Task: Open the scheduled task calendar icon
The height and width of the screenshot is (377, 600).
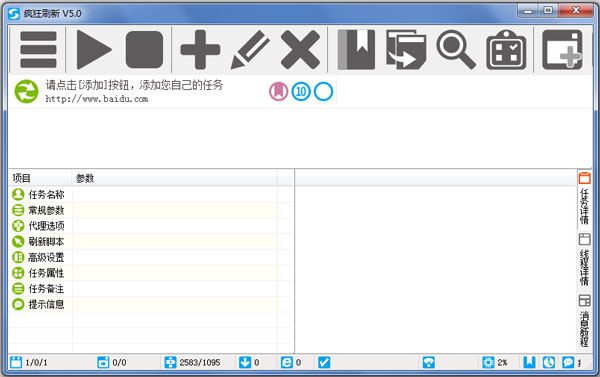Action: [506, 50]
